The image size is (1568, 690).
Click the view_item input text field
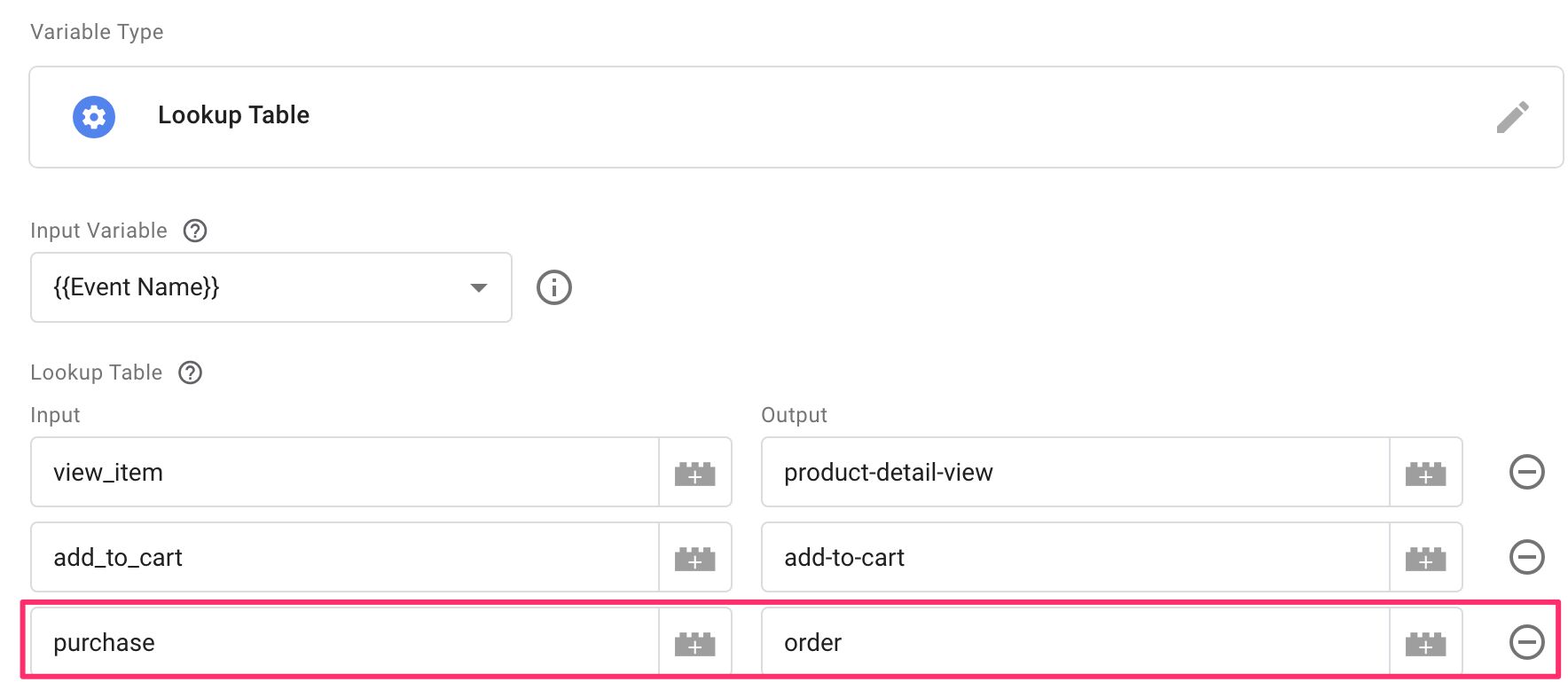(345, 473)
